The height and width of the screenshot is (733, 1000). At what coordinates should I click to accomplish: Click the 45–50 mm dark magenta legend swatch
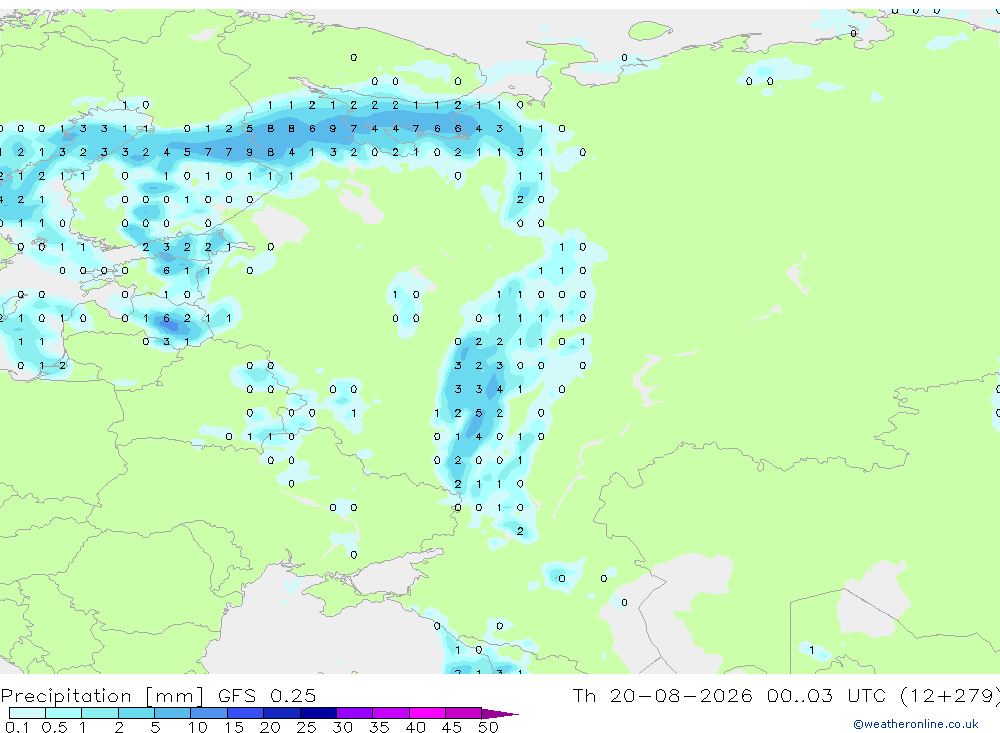point(463,713)
